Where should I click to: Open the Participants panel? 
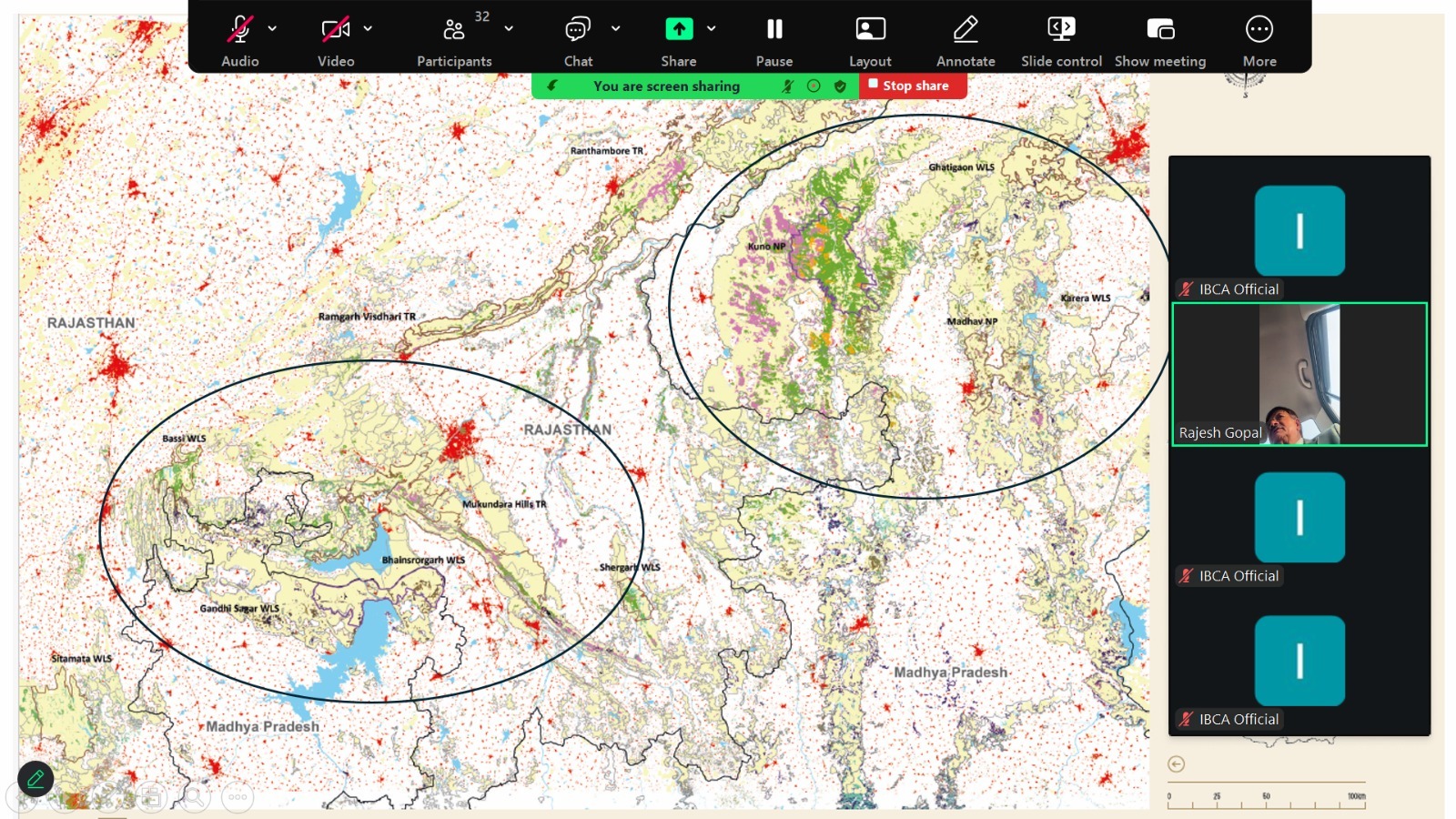click(453, 30)
